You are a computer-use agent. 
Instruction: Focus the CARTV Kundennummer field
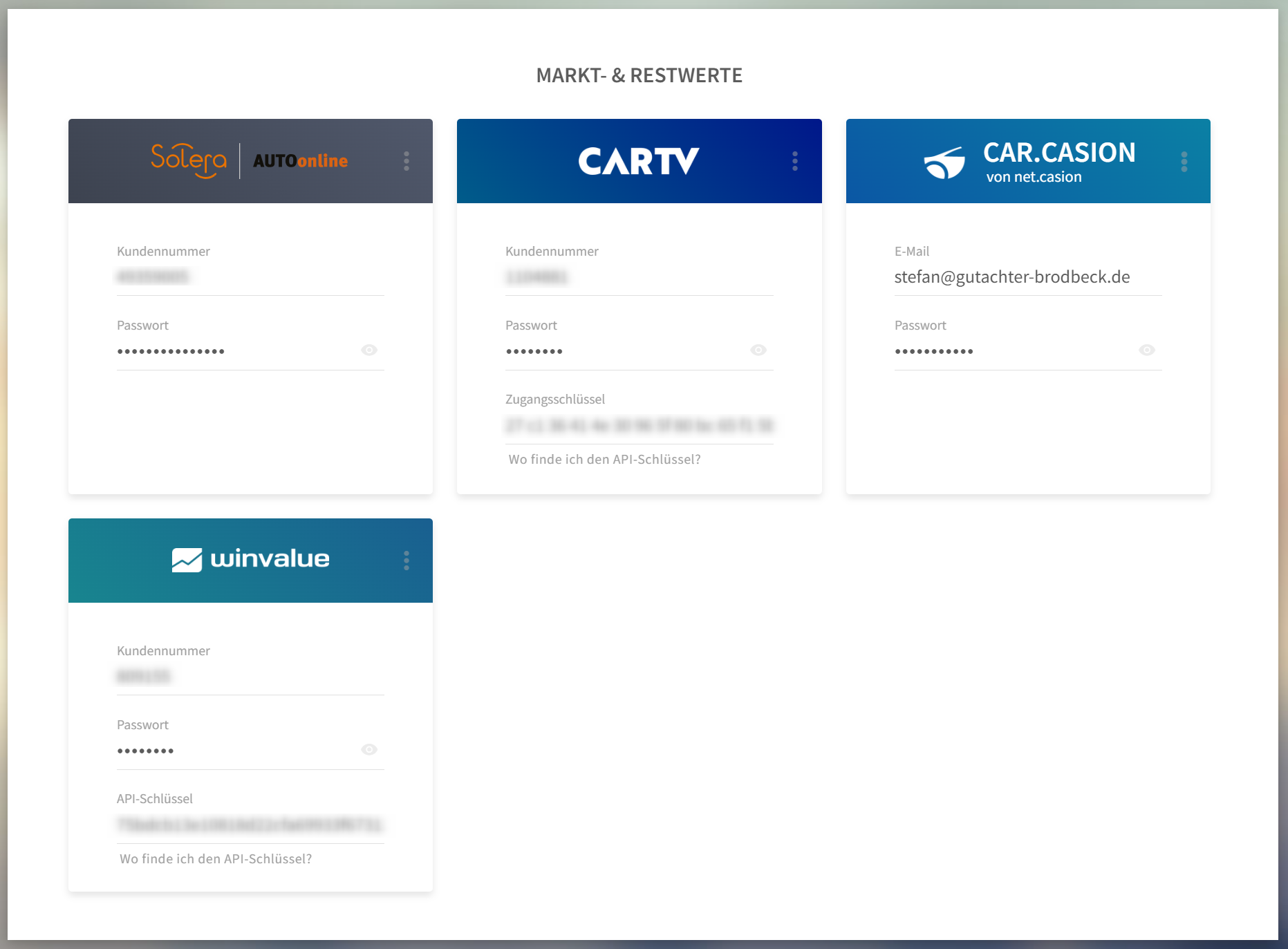coord(639,277)
